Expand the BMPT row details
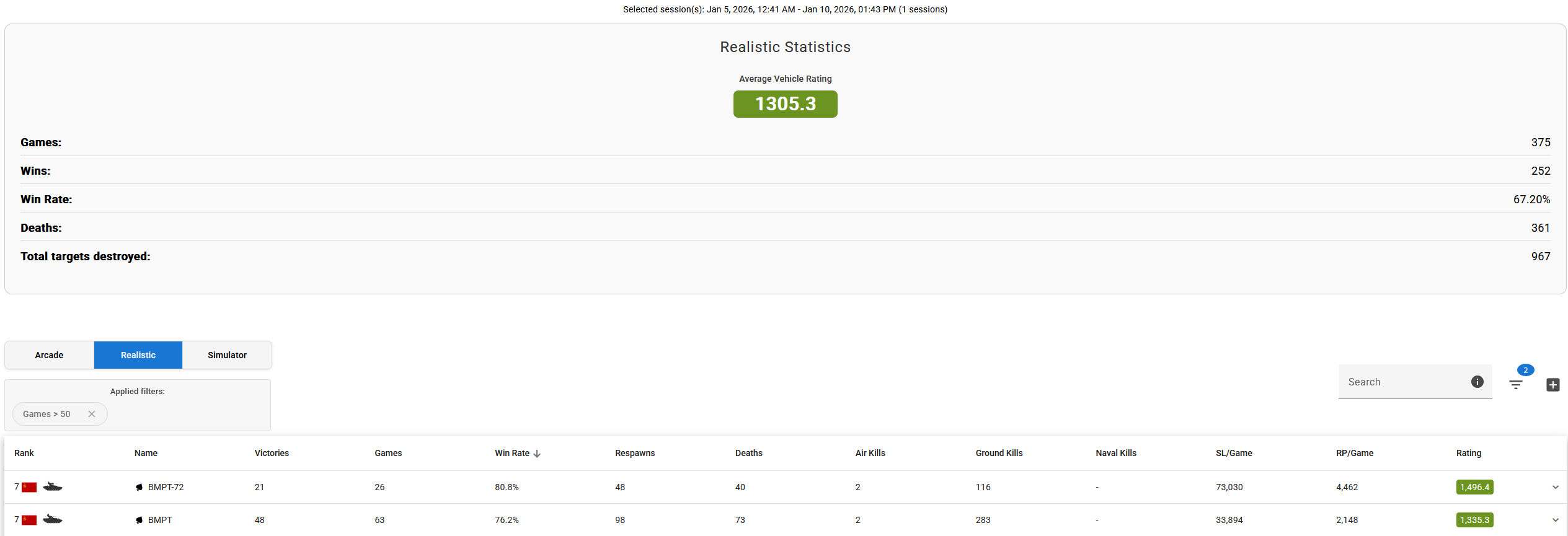Screen dimensions: 1568x536 click(1555, 520)
